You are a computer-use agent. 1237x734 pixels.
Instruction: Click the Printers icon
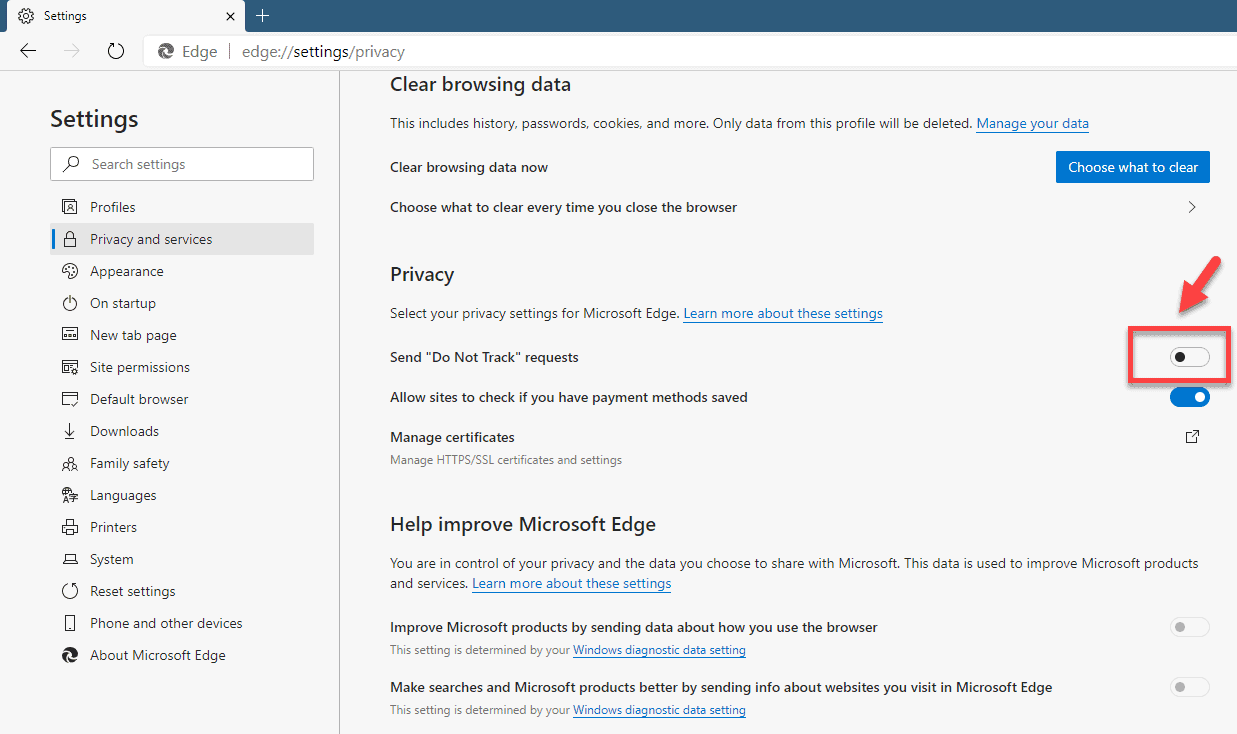coord(70,527)
